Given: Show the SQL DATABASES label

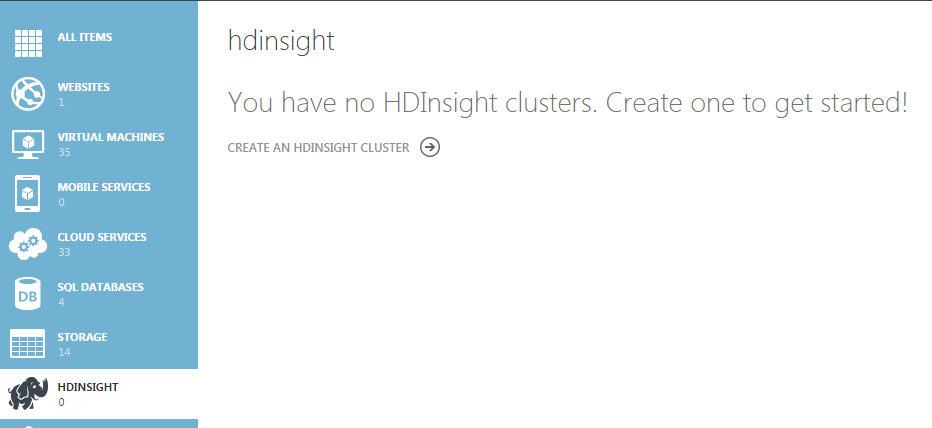Looking at the screenshot, I should 101,287.
